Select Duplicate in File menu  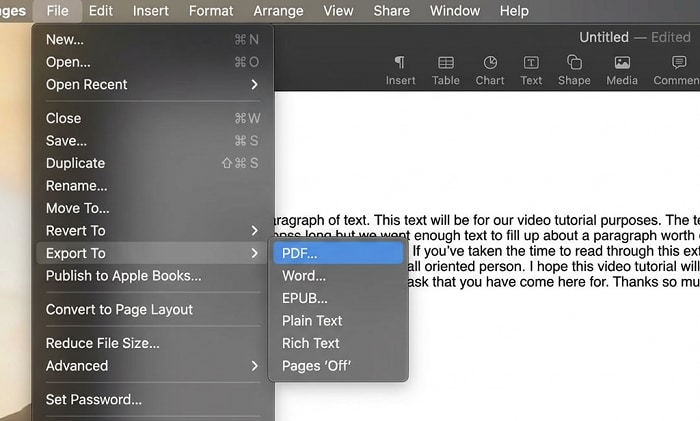[x=152, y=163]
